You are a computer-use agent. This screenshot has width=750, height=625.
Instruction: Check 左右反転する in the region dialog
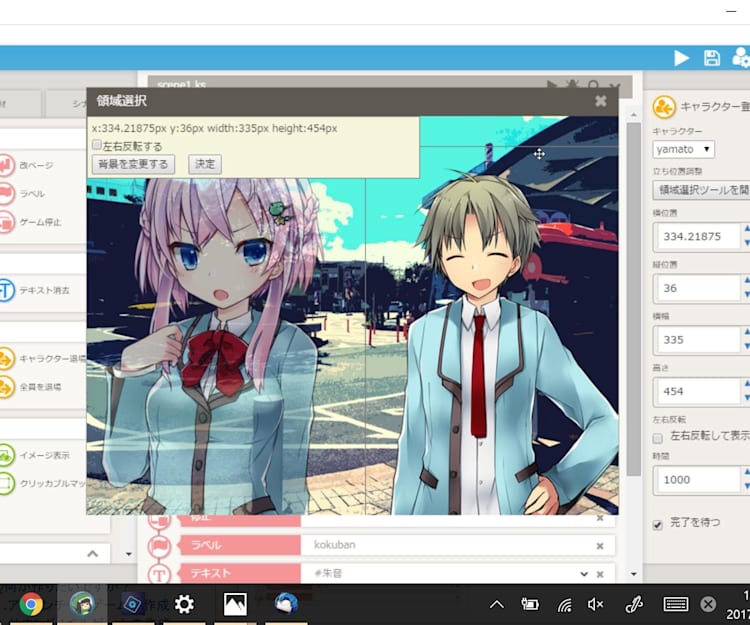click(x=97, y=144)
